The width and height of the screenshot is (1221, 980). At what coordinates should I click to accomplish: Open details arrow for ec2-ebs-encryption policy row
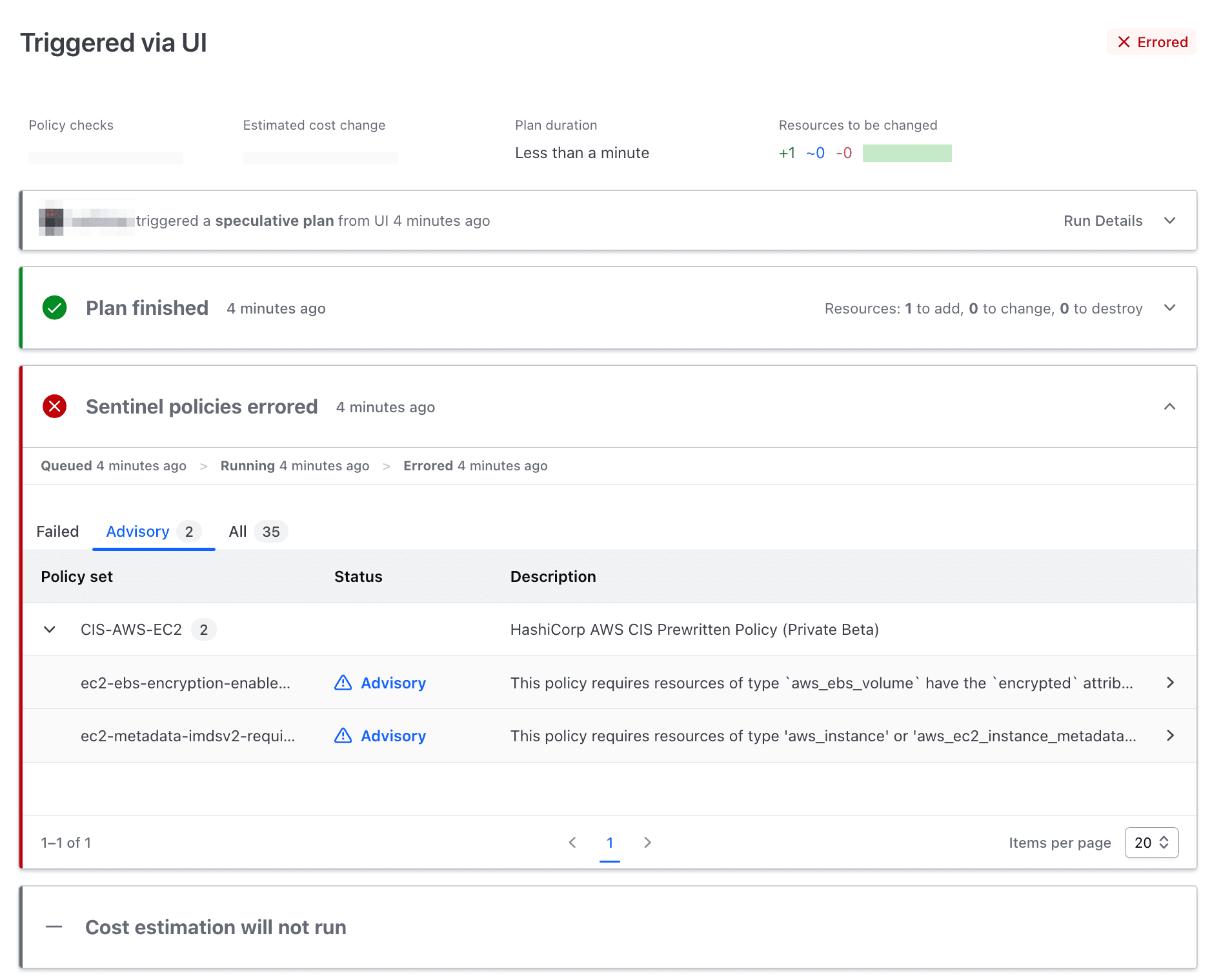pyautogui.click(x=1171, y=682)
